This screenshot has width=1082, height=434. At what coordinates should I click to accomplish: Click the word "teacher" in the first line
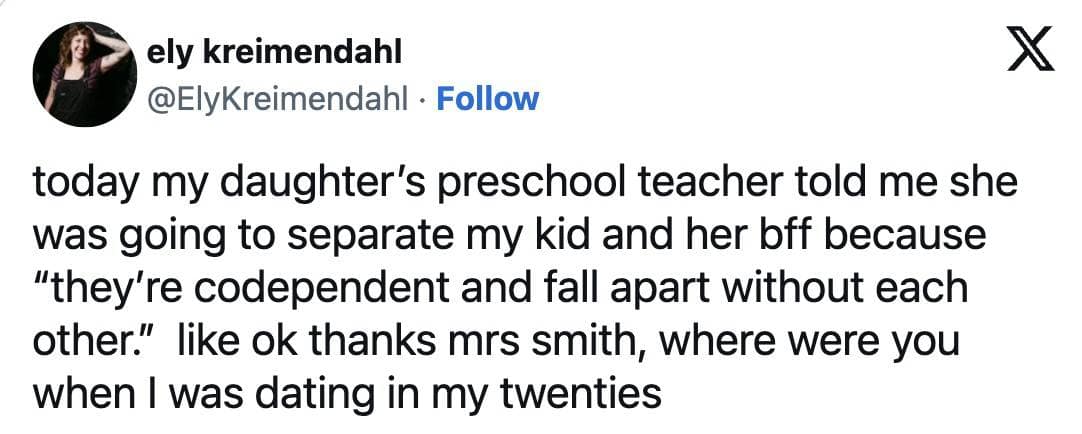(x=677, y=184)
